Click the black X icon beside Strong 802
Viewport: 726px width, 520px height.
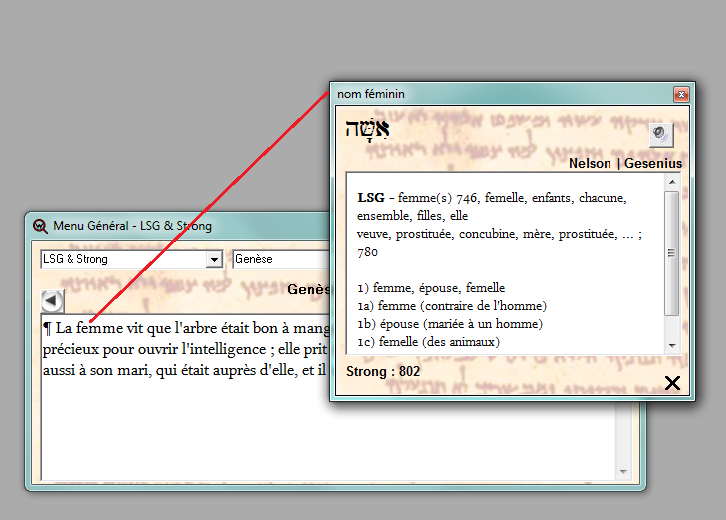click(672, 383)
